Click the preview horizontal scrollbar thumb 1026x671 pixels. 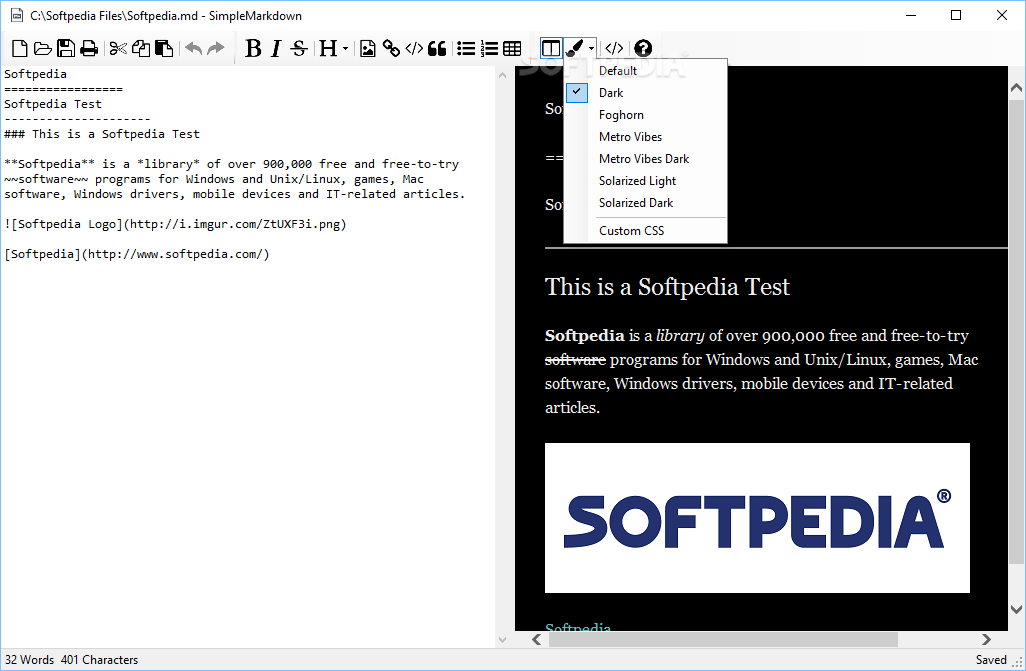[x=723, y=640]
